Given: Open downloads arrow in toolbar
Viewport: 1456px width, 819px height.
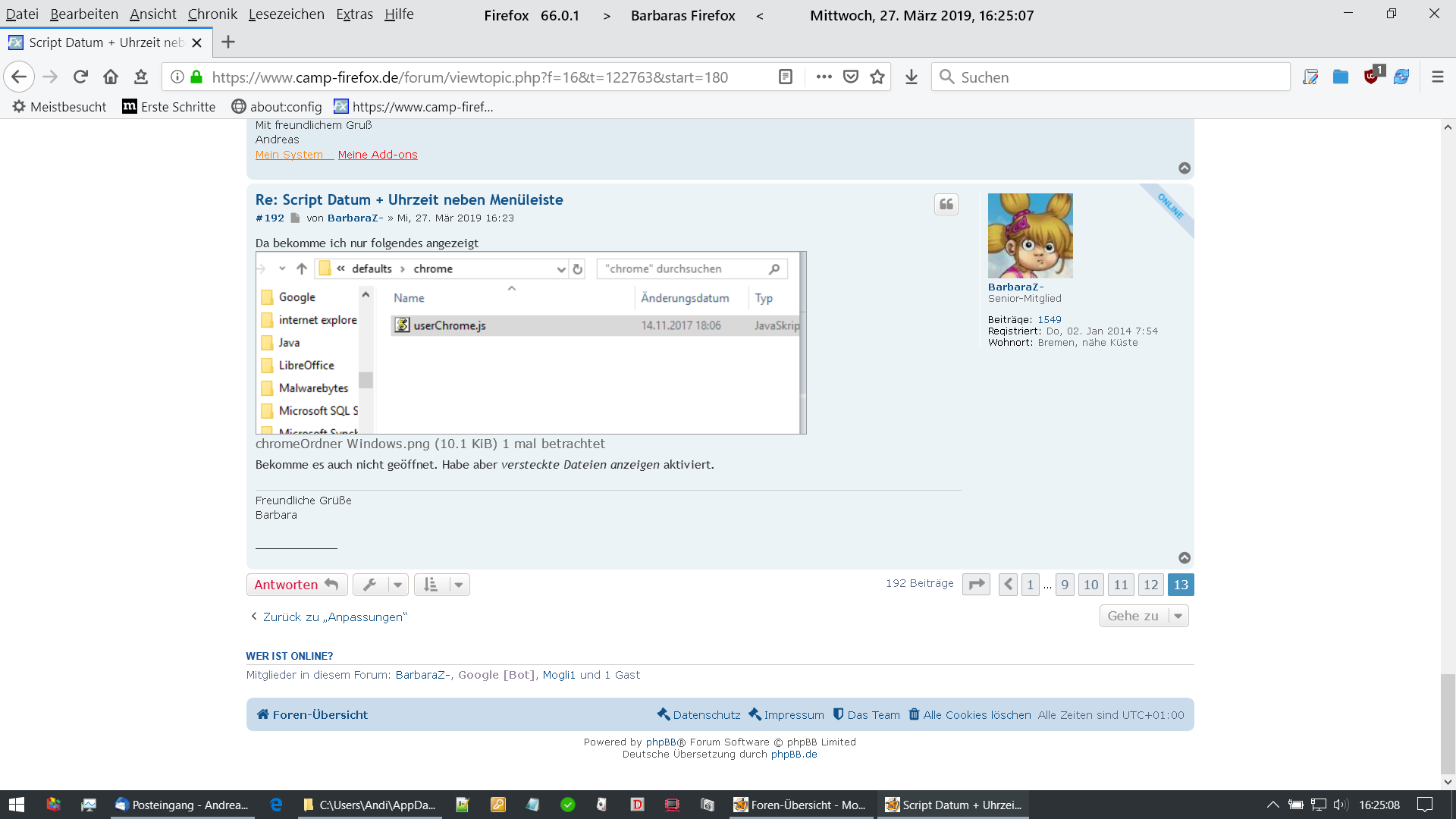Looking at the screenshot, I should [x=912, y=77].
